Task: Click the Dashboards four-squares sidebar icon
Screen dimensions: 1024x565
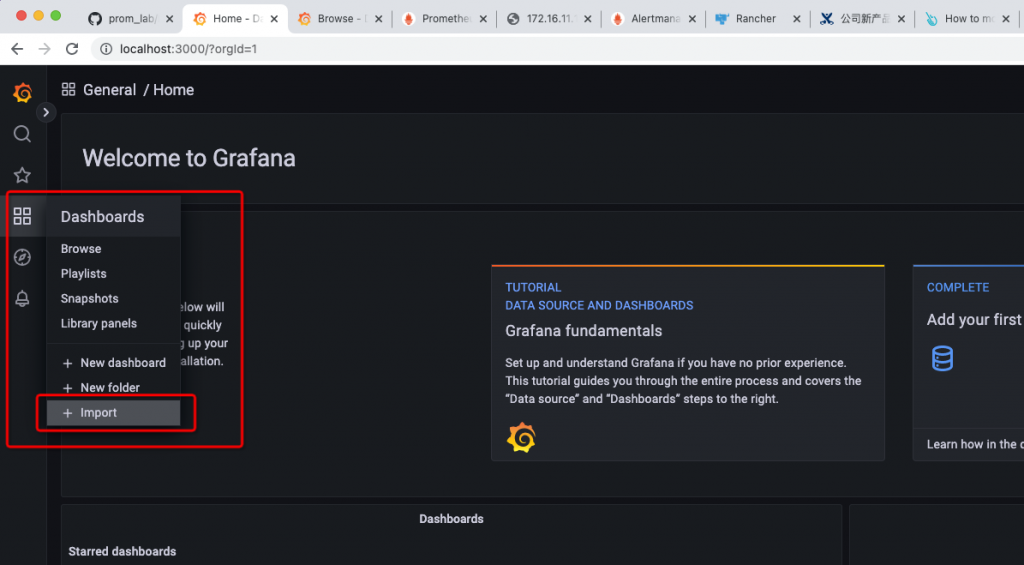Action: click(22, 216)
